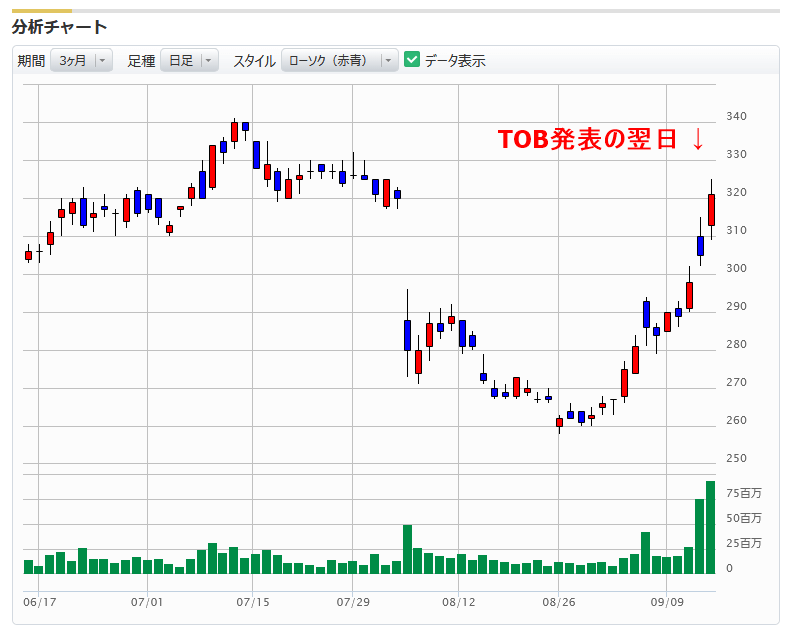Click the スタイル label
This screenshot has height=634, width=789.
pos(254,61)
